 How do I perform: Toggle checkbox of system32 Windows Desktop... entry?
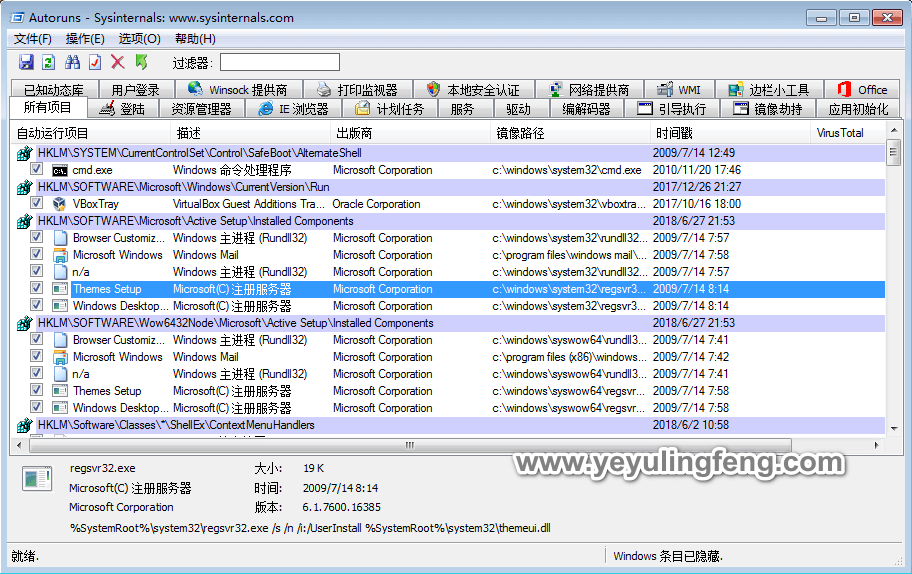36,305
